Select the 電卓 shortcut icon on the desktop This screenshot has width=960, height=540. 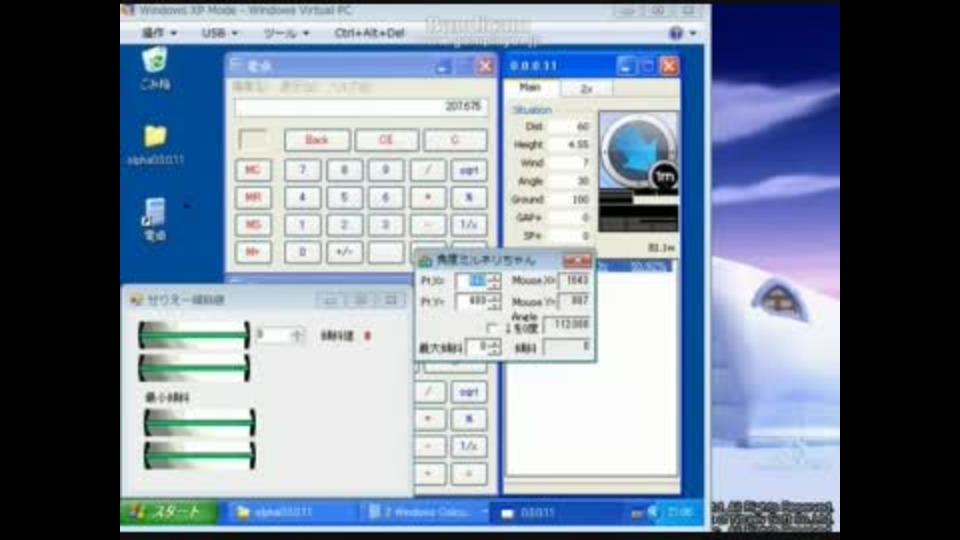pos(154,219)
